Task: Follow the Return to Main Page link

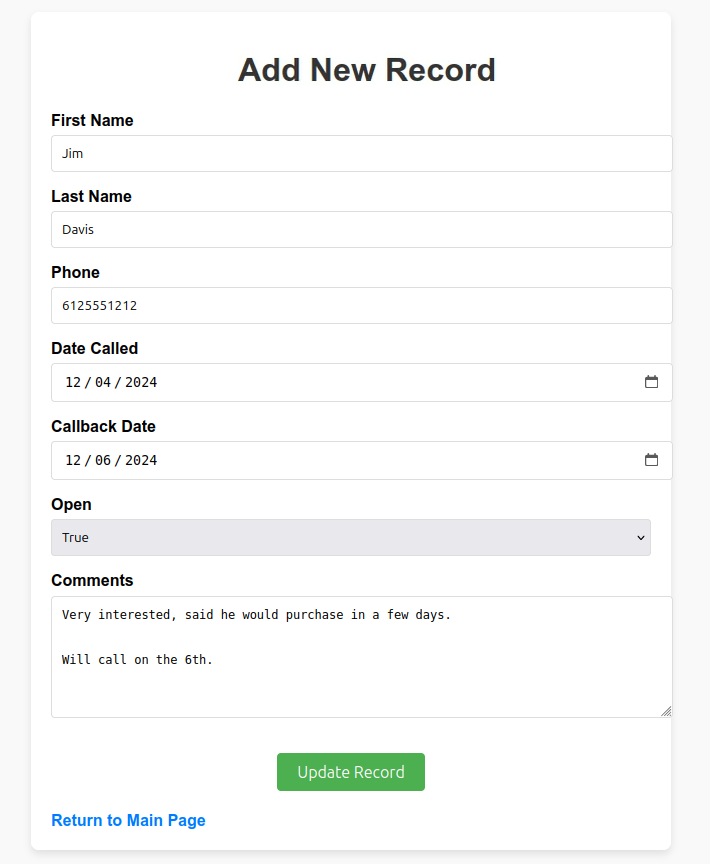Action: (x=128, y=820)
